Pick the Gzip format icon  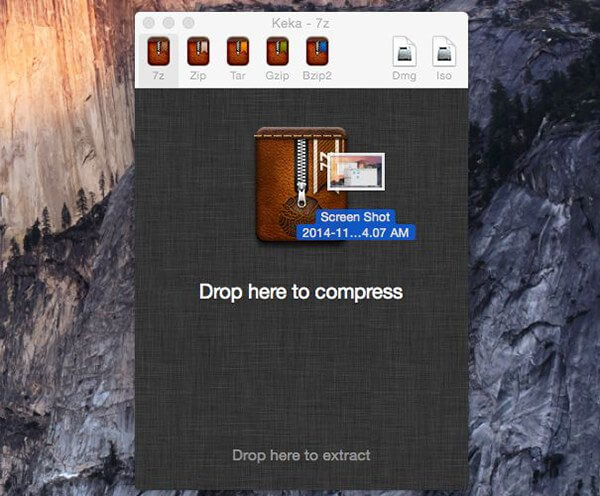coord(277,52)
